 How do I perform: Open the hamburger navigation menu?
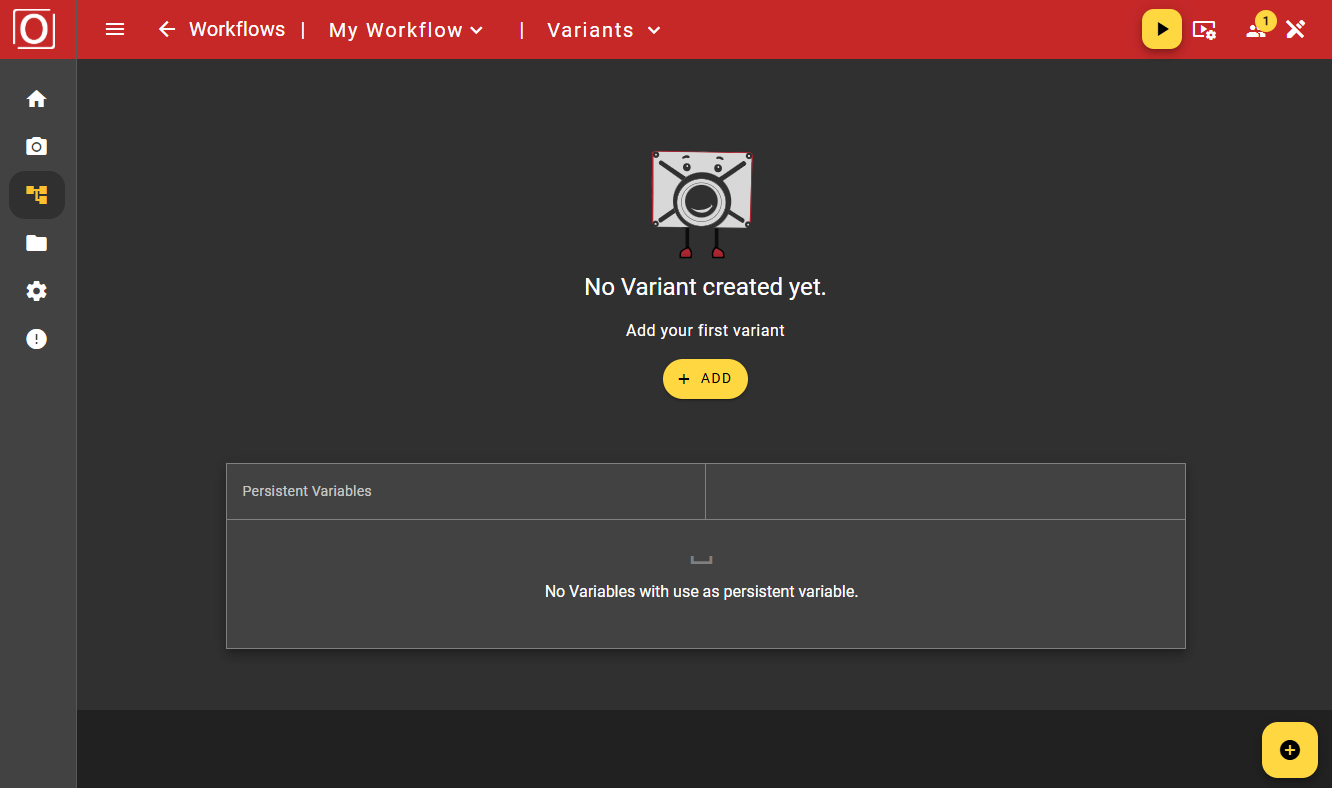coord(115,29)
